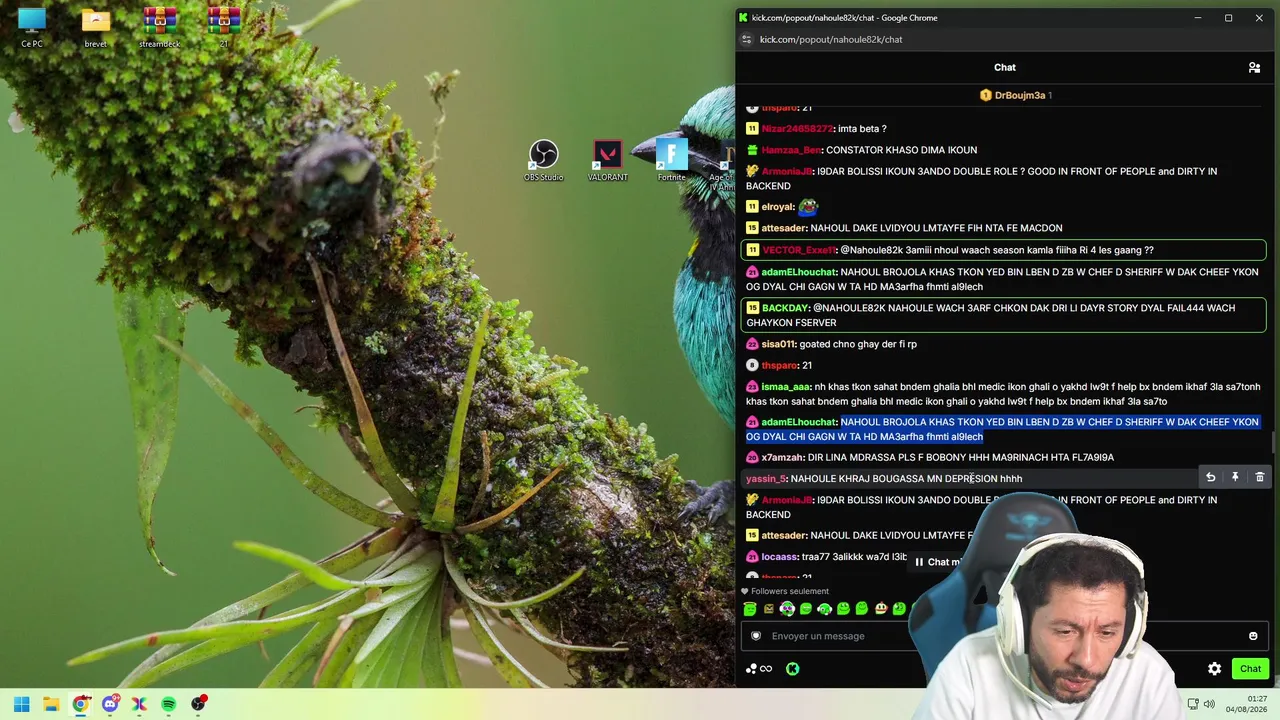The height and width of the screenshot is (720, 1280).
Task: Open locaass user profile
Action: (x=779, y=557)
